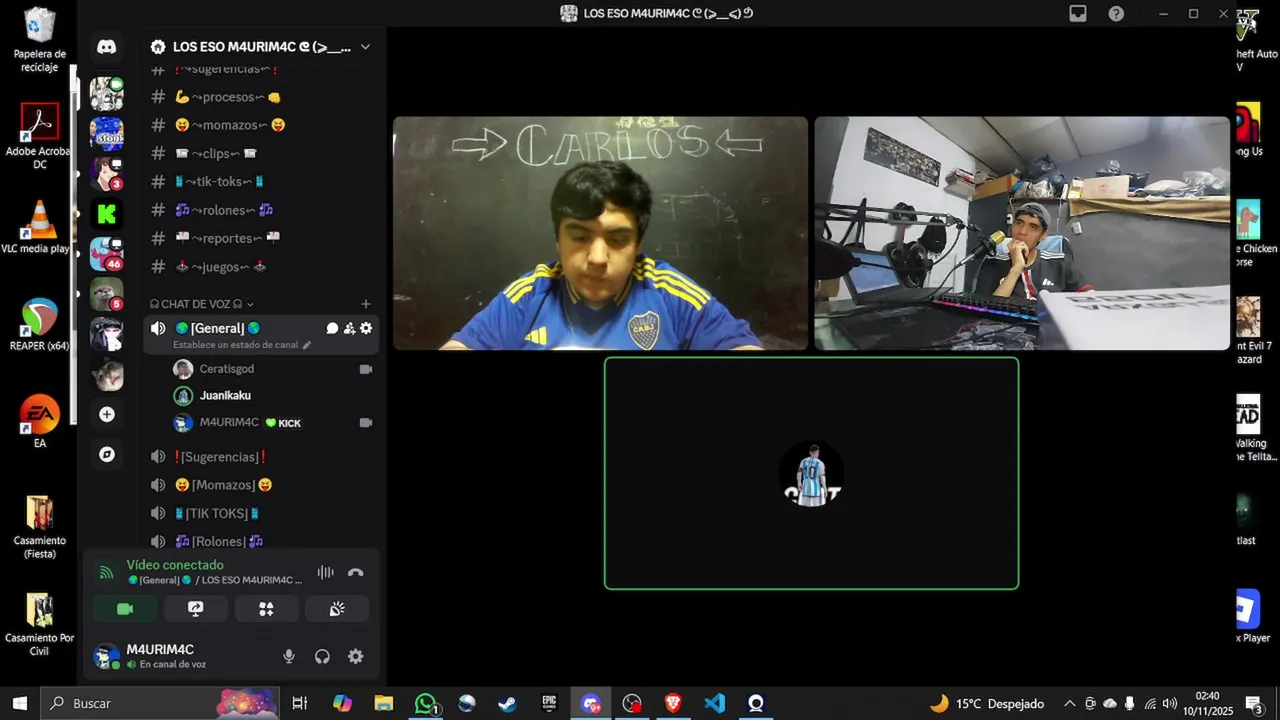The image size is (1280, 720).
Task: Open server icon with 46 notifications badge
Action: (107, 254)
